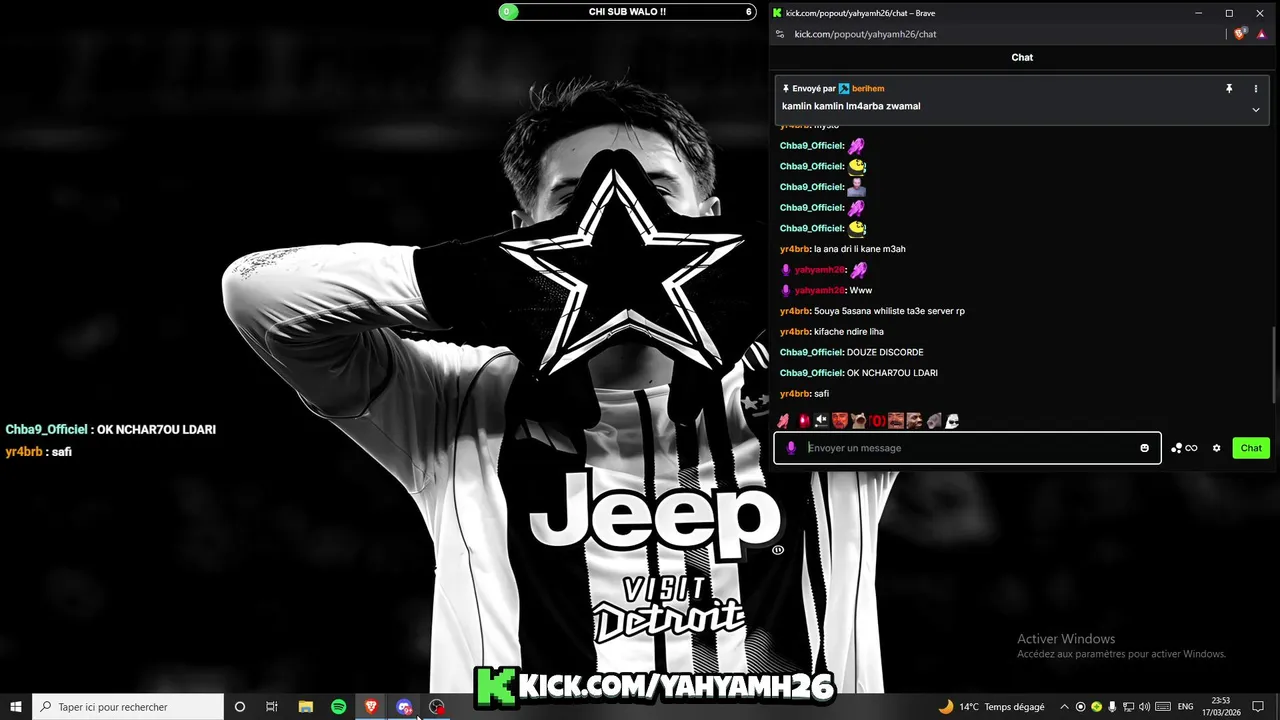Viewport: 1280px width, 720px height.
Task: Open berihem's profile from the pinned message
Action: pos(868,89)
